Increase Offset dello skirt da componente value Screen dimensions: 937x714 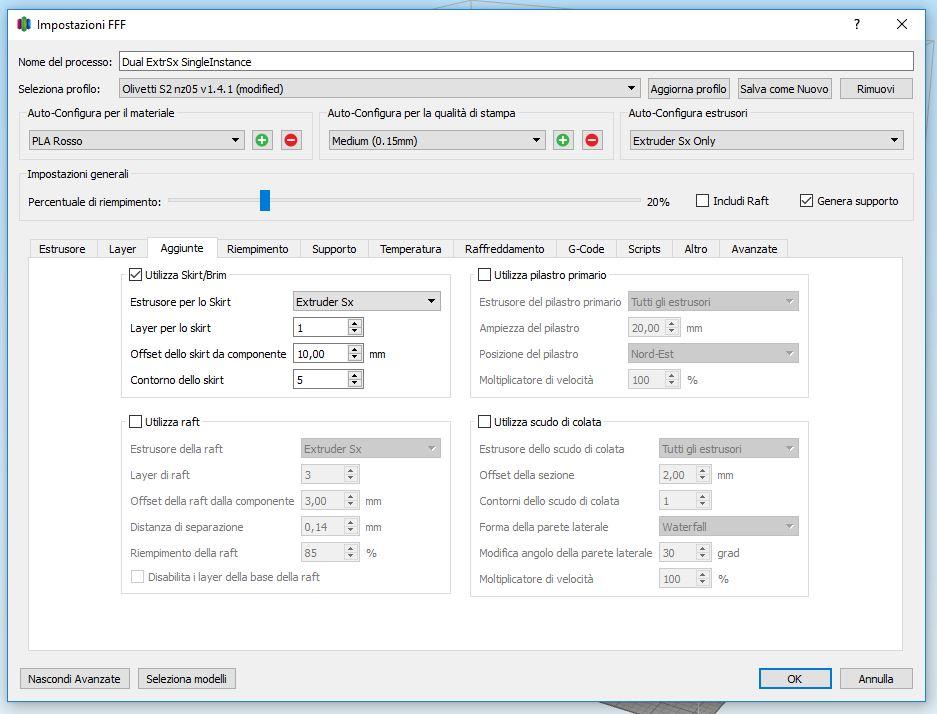(355, 350)
